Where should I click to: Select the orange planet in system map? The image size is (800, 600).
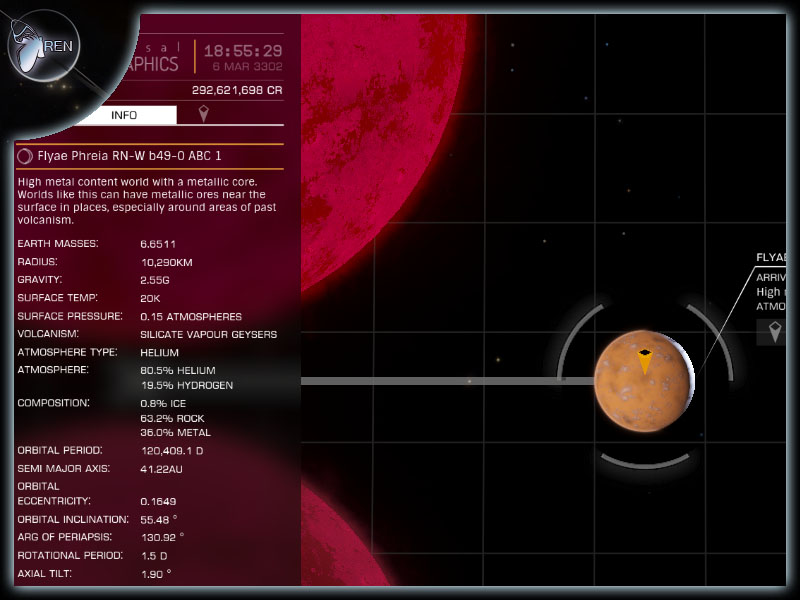pos(644,381)
